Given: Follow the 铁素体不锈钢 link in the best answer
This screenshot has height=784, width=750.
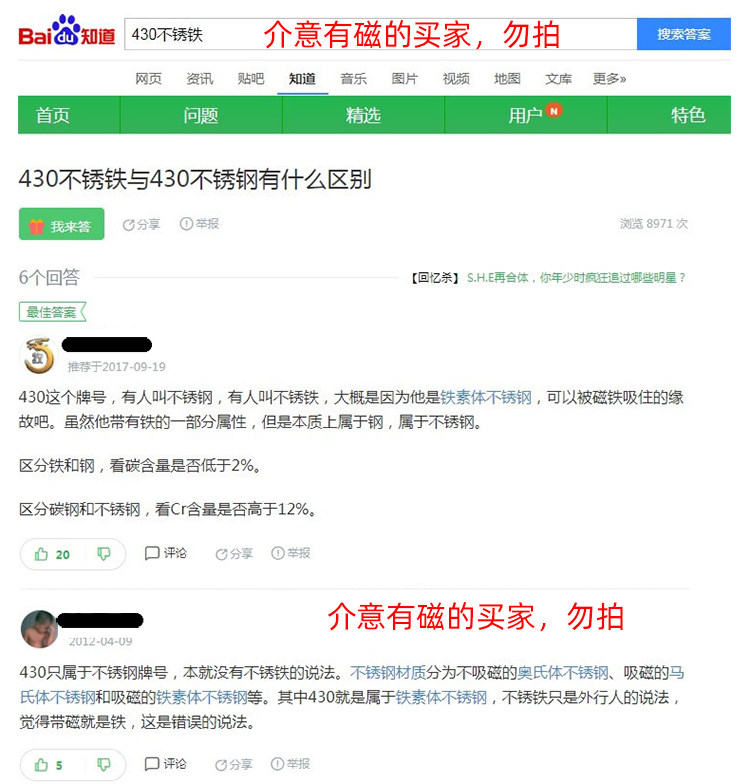Looking at the screenshot, I should click(x=486, y=398).
